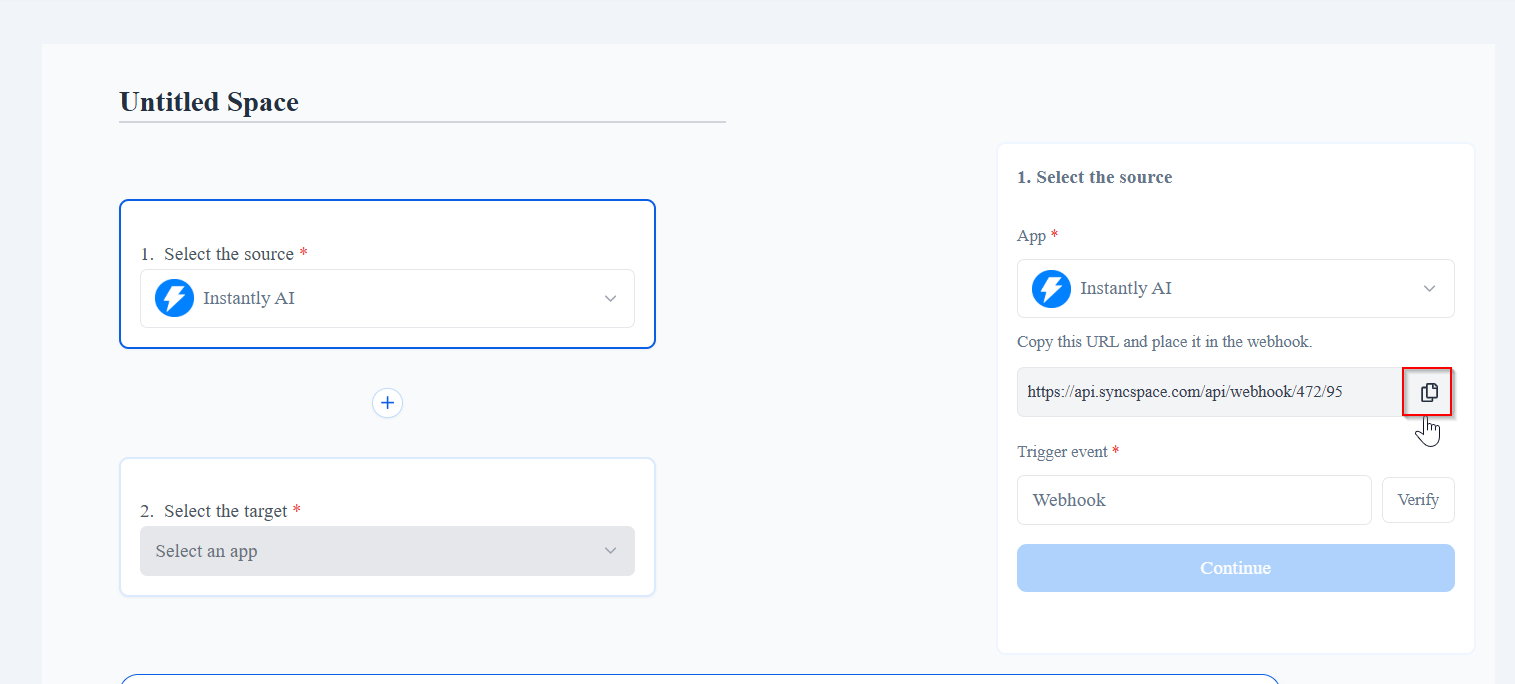Focus the Trigger event Webhook field
This screenshot has height=684, width=1515.
click(1193, 500)
